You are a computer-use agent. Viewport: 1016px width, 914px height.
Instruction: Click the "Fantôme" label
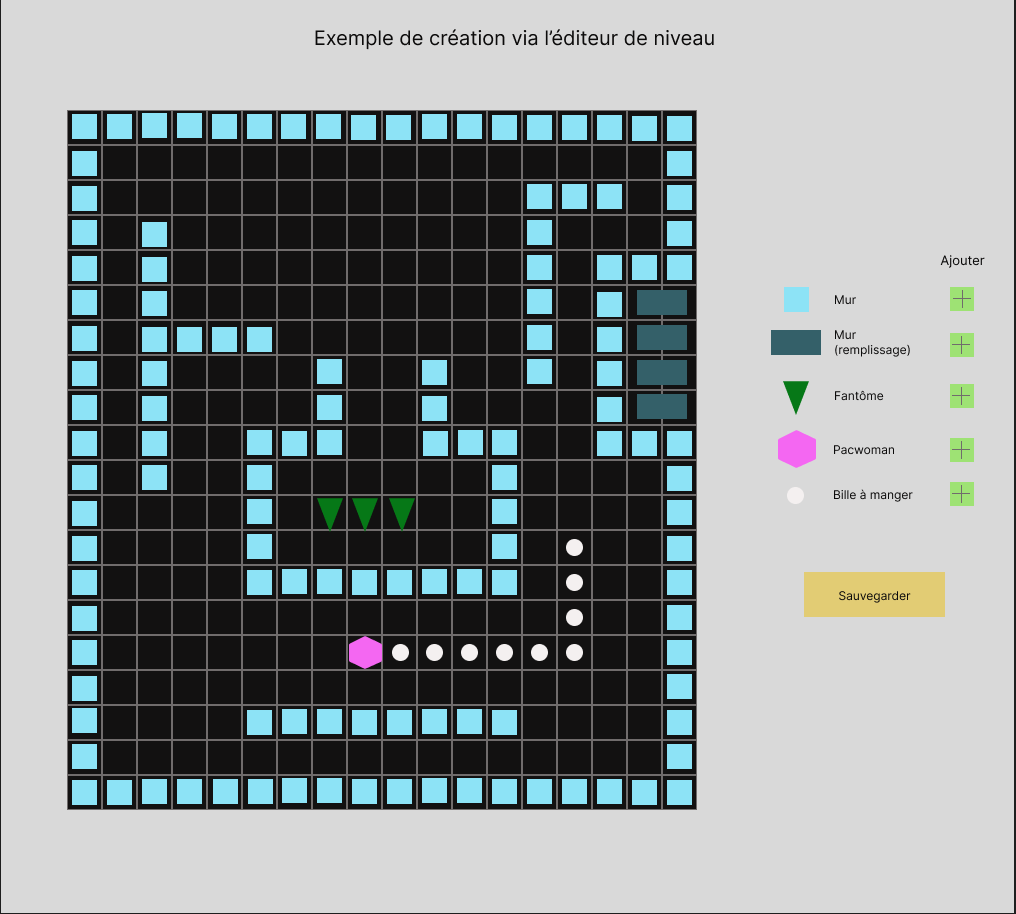tap(858, 396)
